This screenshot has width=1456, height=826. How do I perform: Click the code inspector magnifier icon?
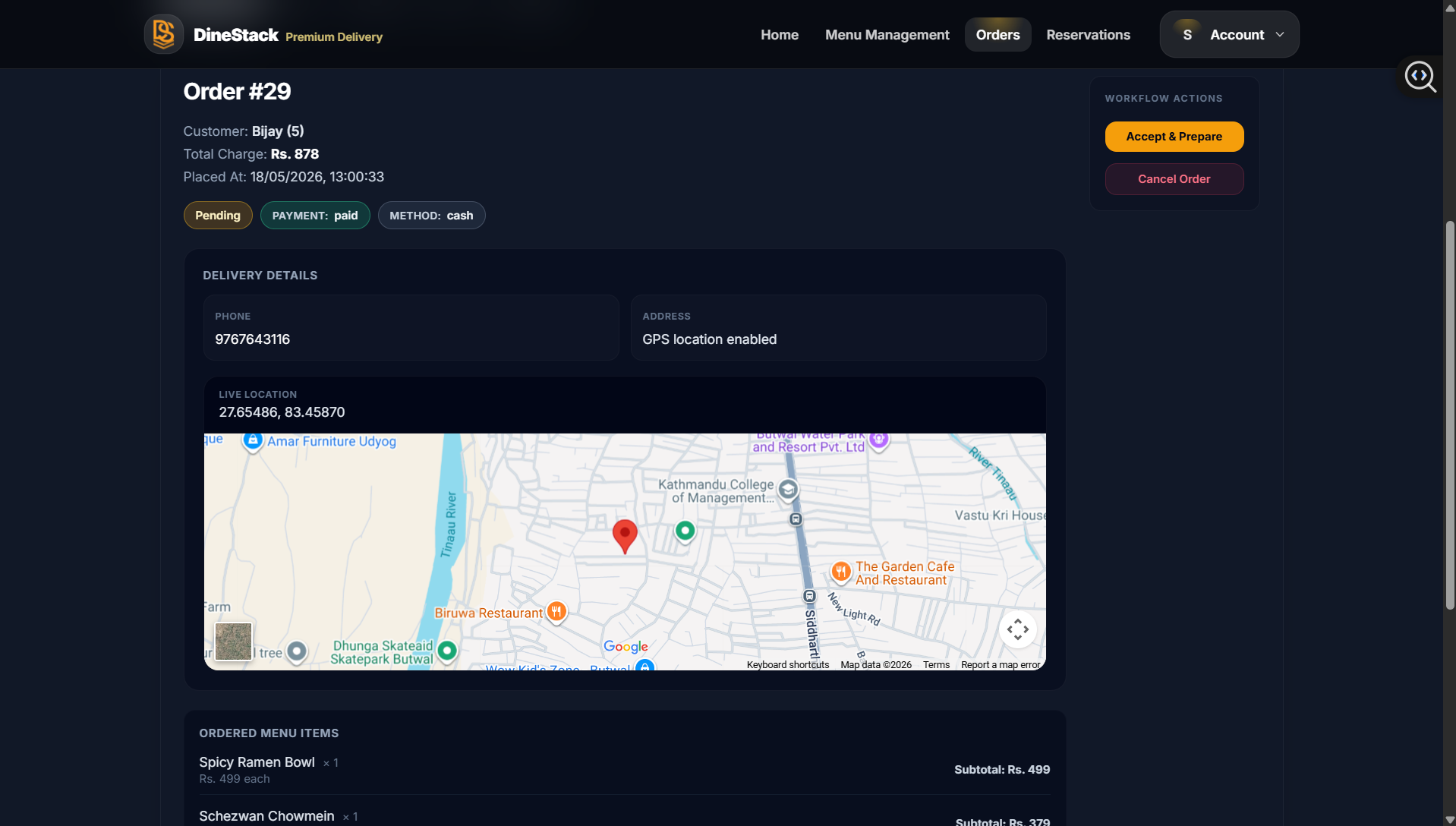pos(1420,76)
